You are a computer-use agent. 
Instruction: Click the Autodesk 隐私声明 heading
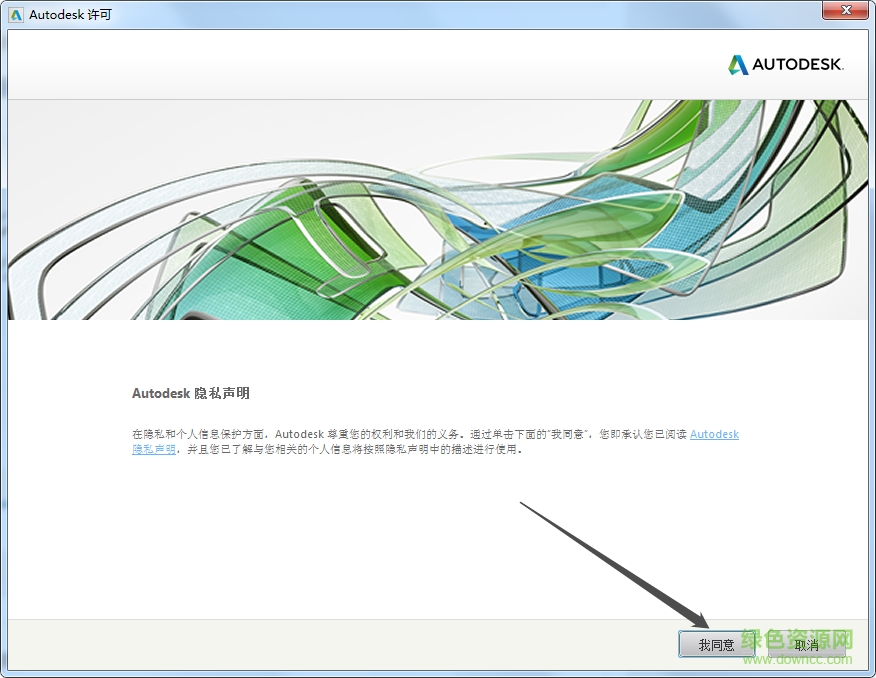pos(190,393)
